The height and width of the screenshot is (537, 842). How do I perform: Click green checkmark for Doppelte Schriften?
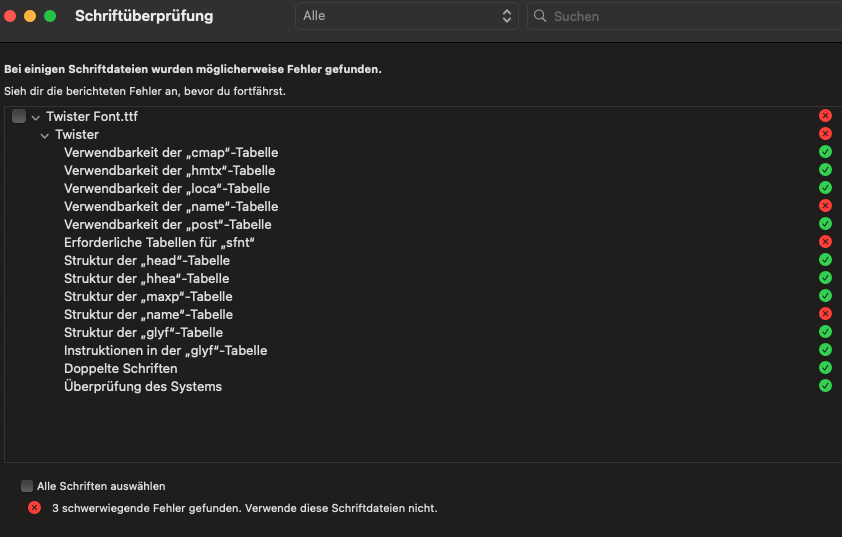coord(825,368)
